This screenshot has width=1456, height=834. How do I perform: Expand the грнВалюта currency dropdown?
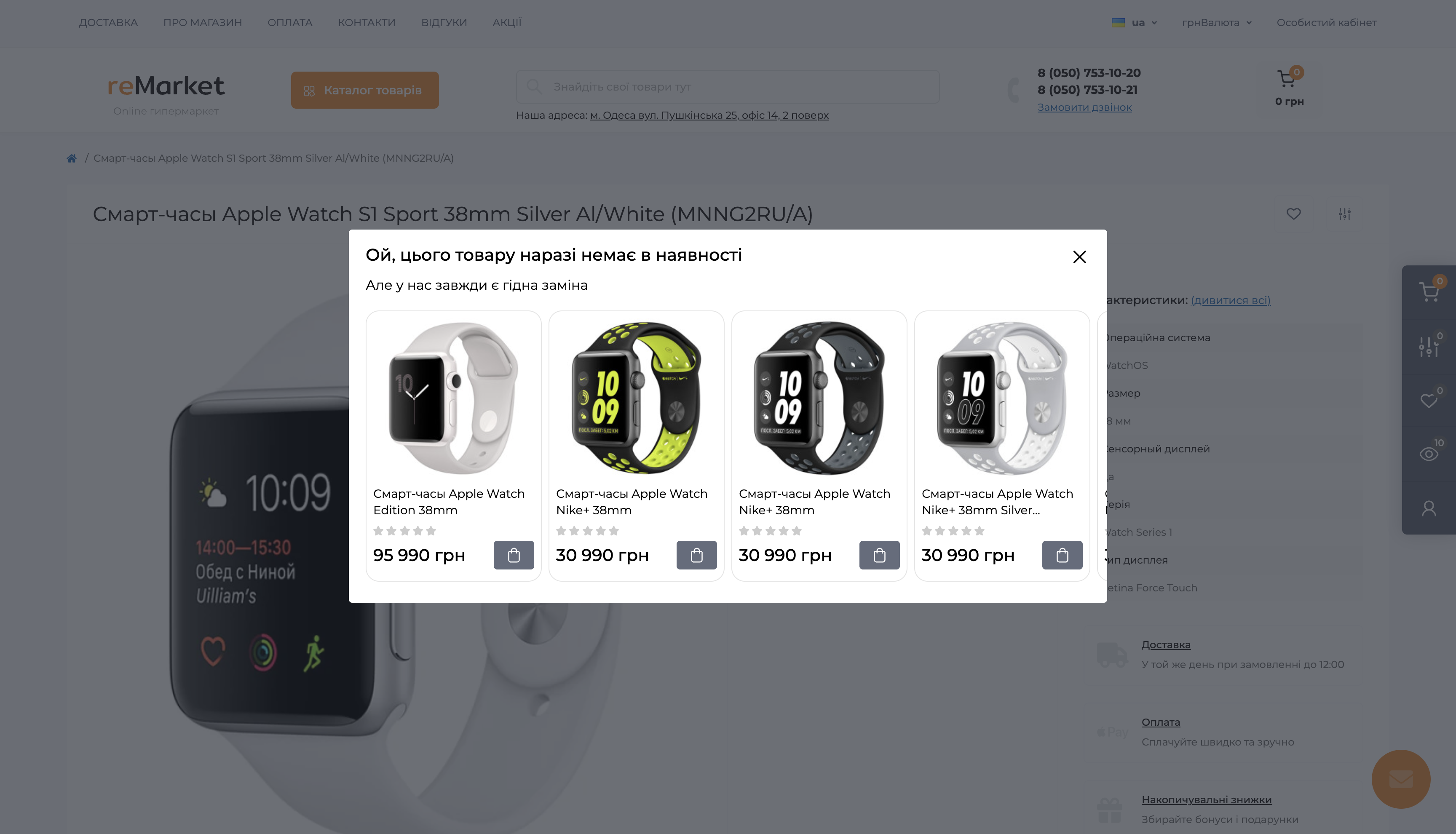tap(1217, 22)
